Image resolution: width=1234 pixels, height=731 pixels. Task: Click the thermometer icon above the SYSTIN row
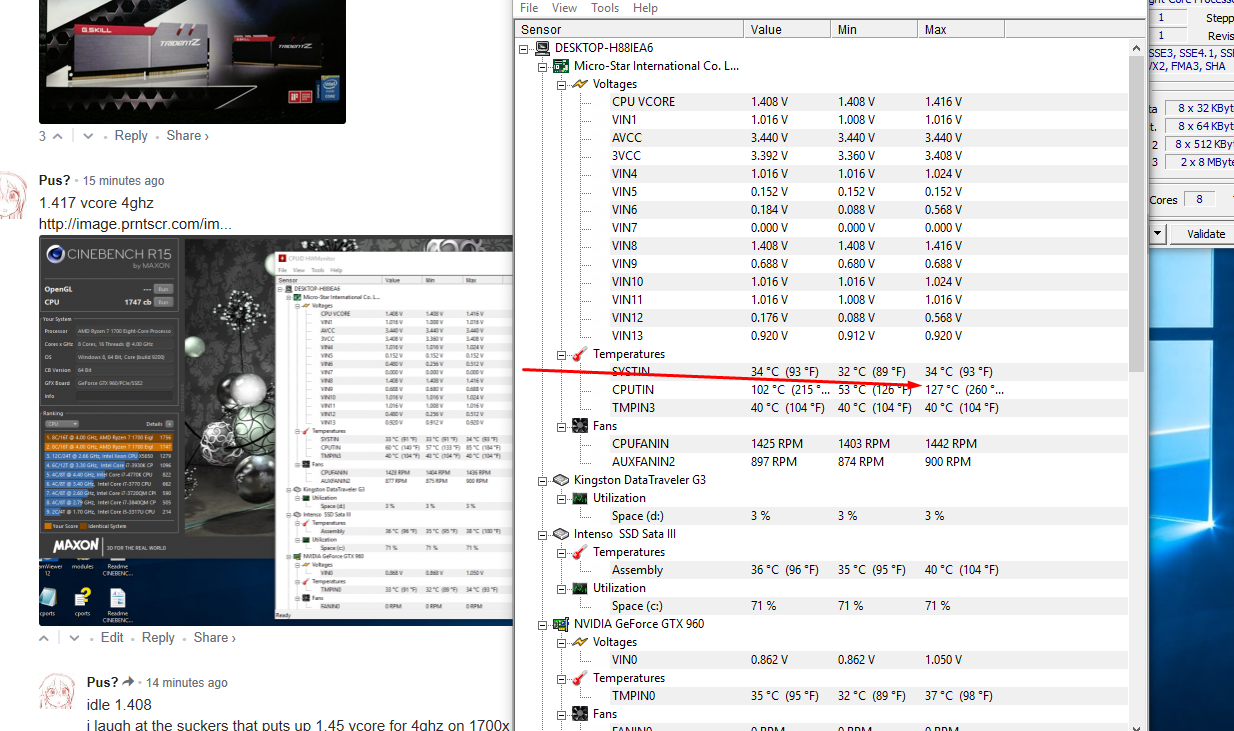580,354
